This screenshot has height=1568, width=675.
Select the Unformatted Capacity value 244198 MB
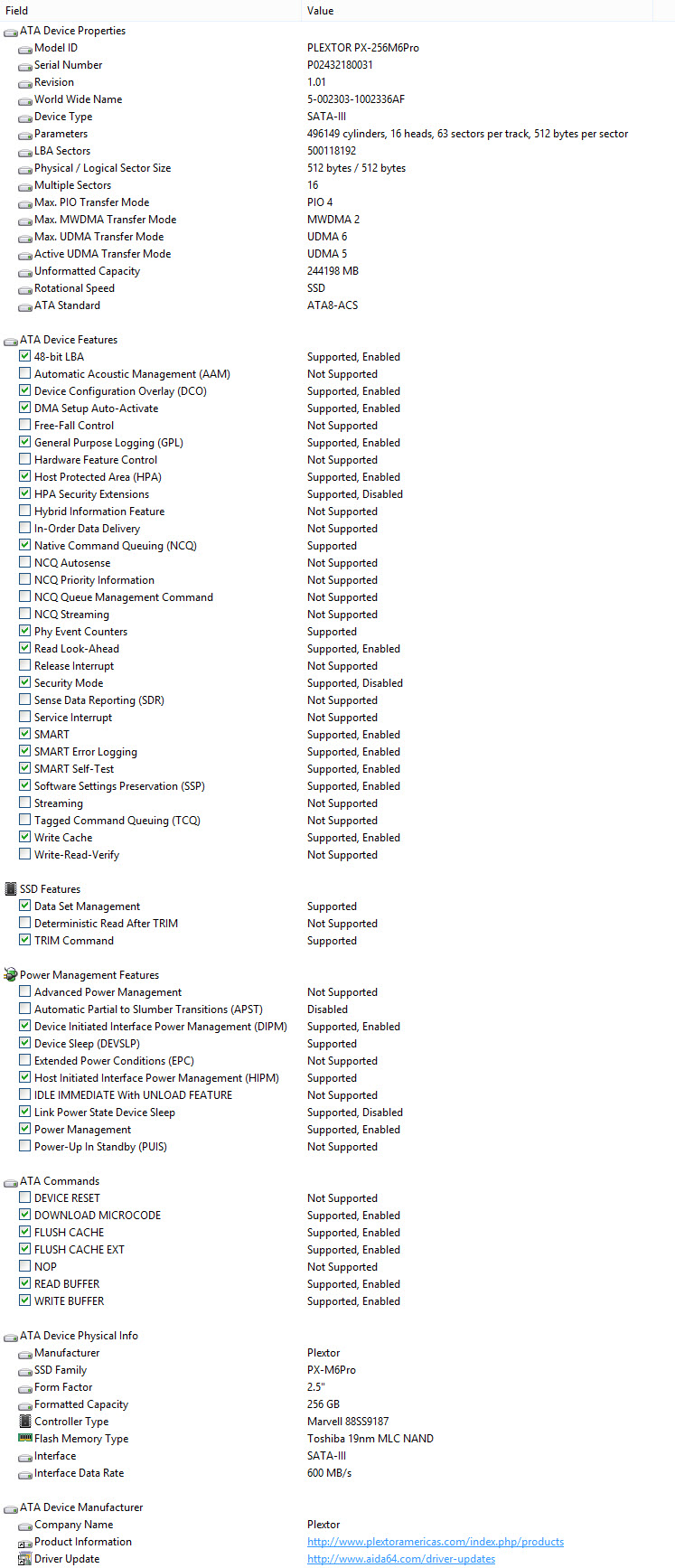pyautogui.click(x=333, y=271)
